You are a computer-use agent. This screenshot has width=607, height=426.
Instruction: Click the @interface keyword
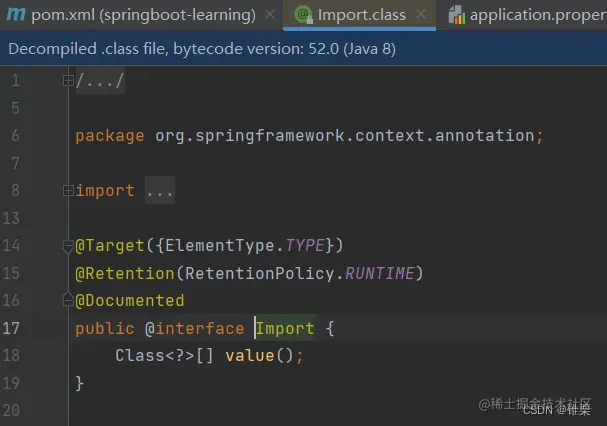(194, 328)
